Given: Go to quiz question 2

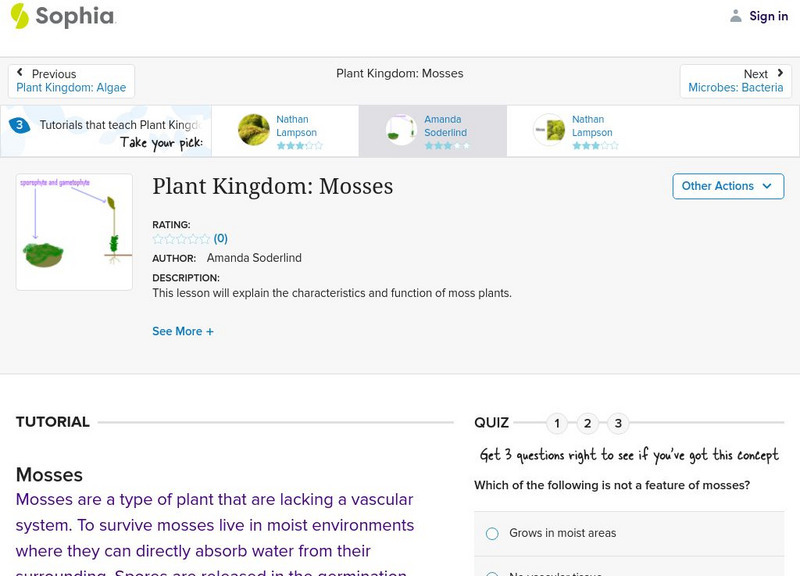Looking at the screenshot, I should point(587,423).
